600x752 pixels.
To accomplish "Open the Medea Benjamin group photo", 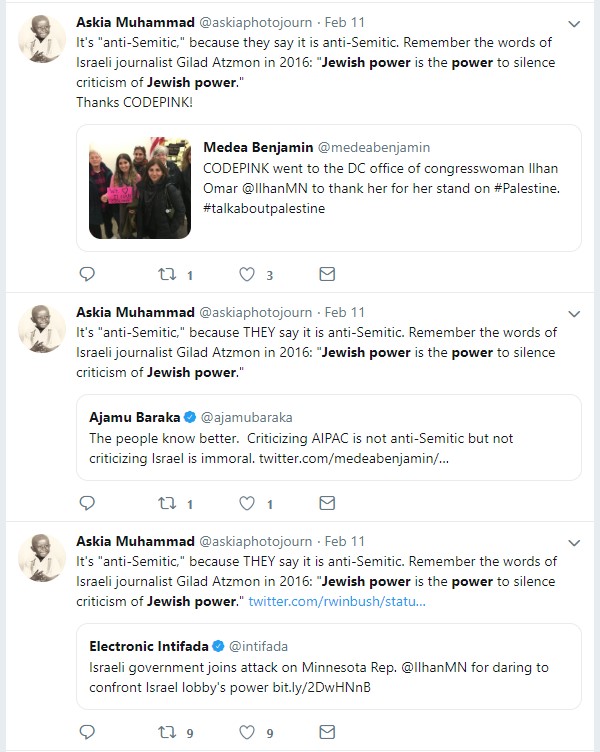I will [x=140, y=188].
